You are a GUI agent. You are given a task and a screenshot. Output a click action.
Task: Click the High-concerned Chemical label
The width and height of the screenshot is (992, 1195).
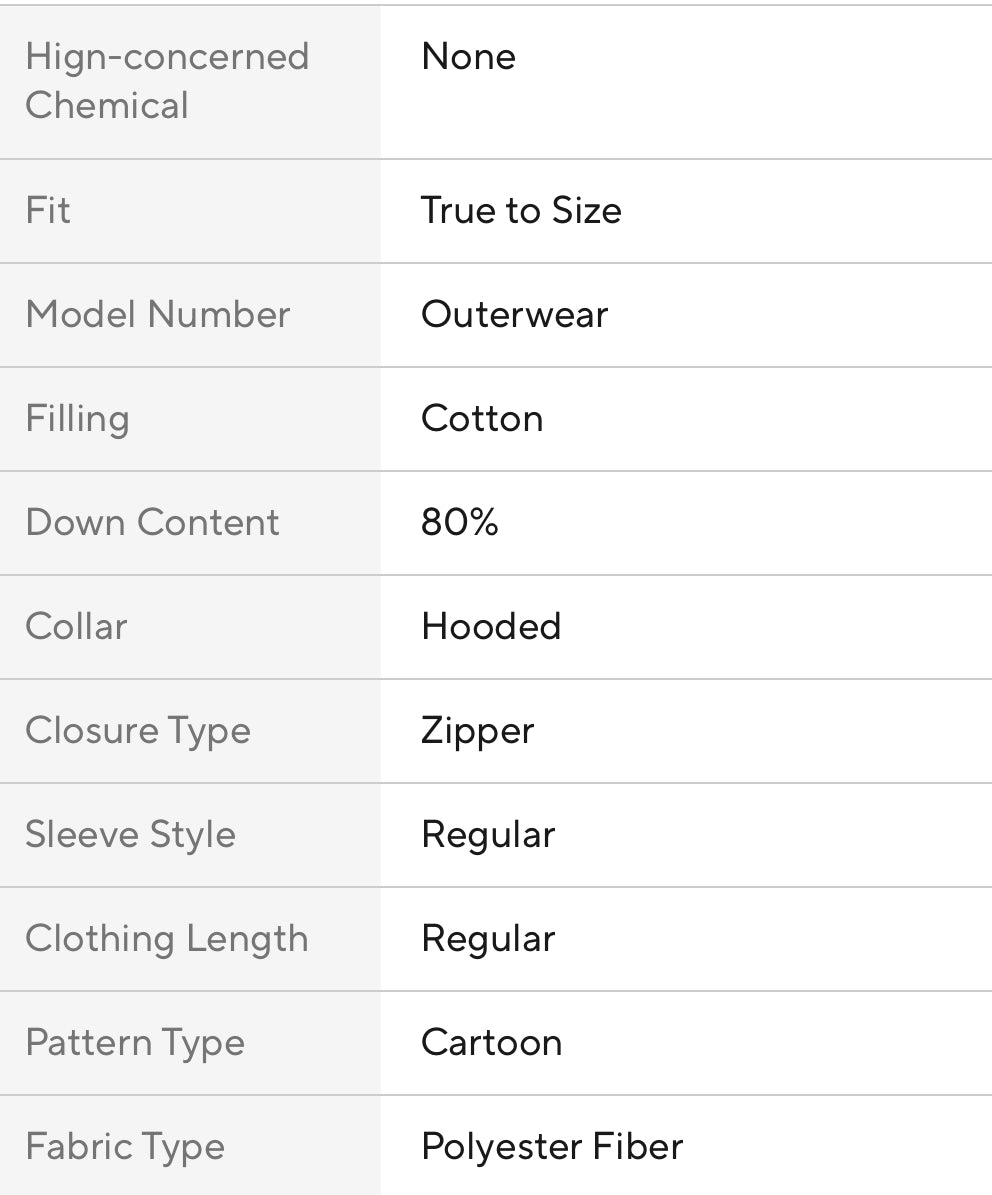pyautogui.click(x=167, y=81)
